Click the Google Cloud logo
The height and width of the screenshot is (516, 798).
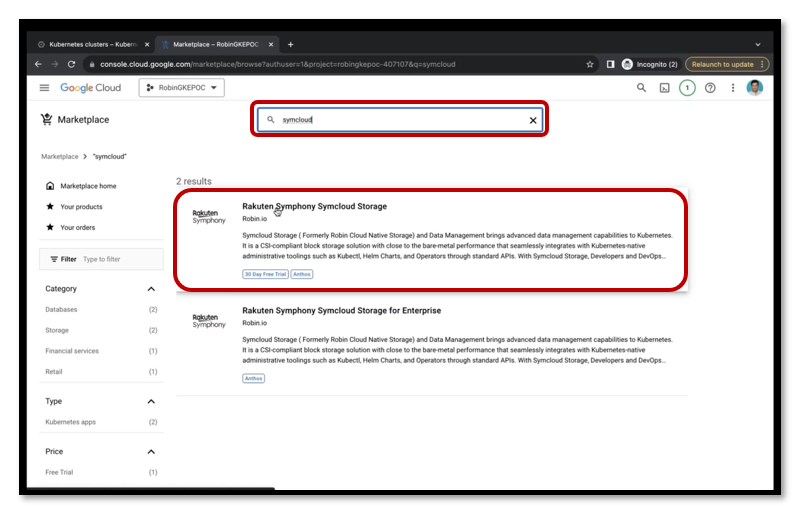pos(91,88)
